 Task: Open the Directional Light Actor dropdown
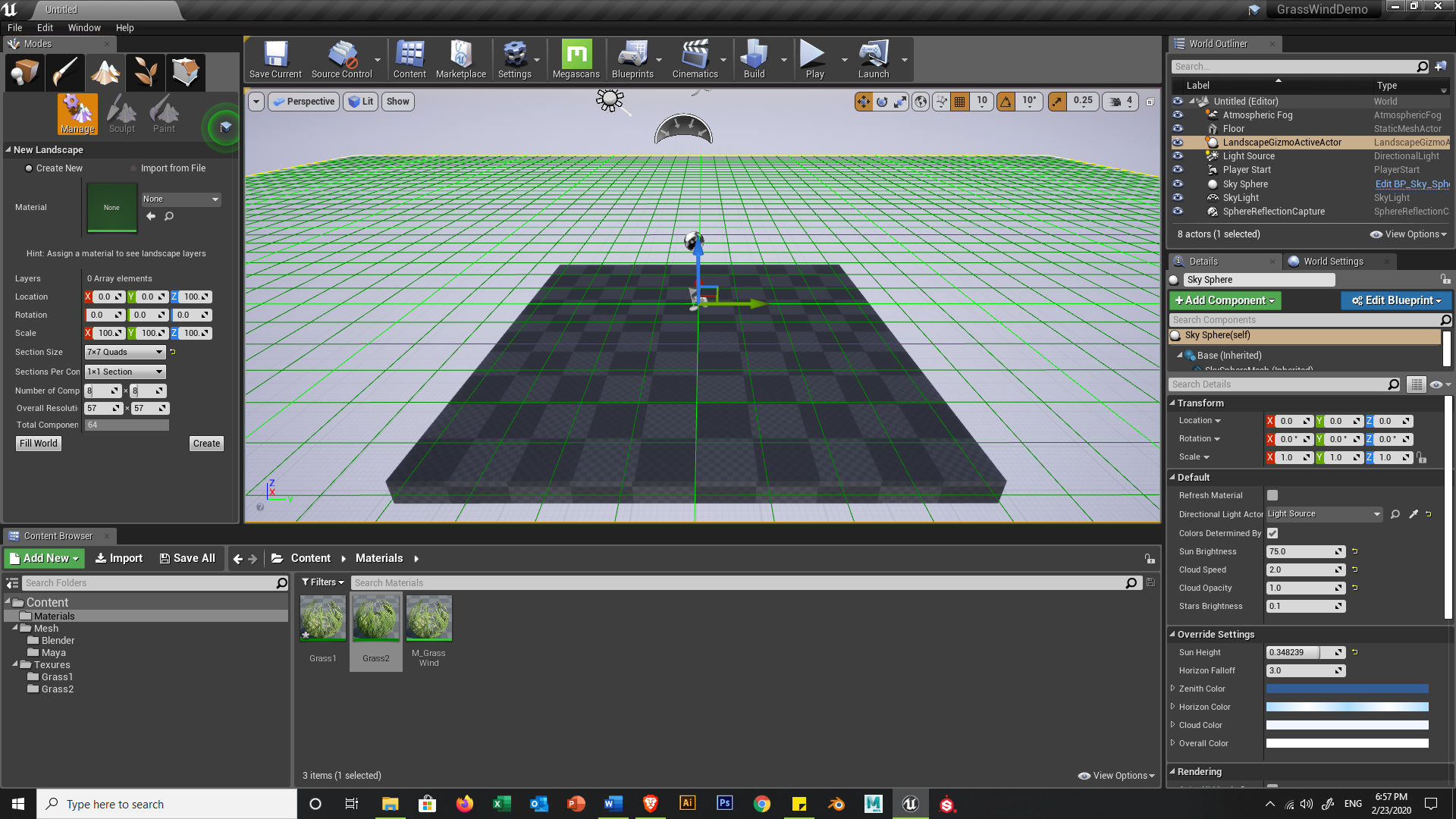pos(1324,514)
